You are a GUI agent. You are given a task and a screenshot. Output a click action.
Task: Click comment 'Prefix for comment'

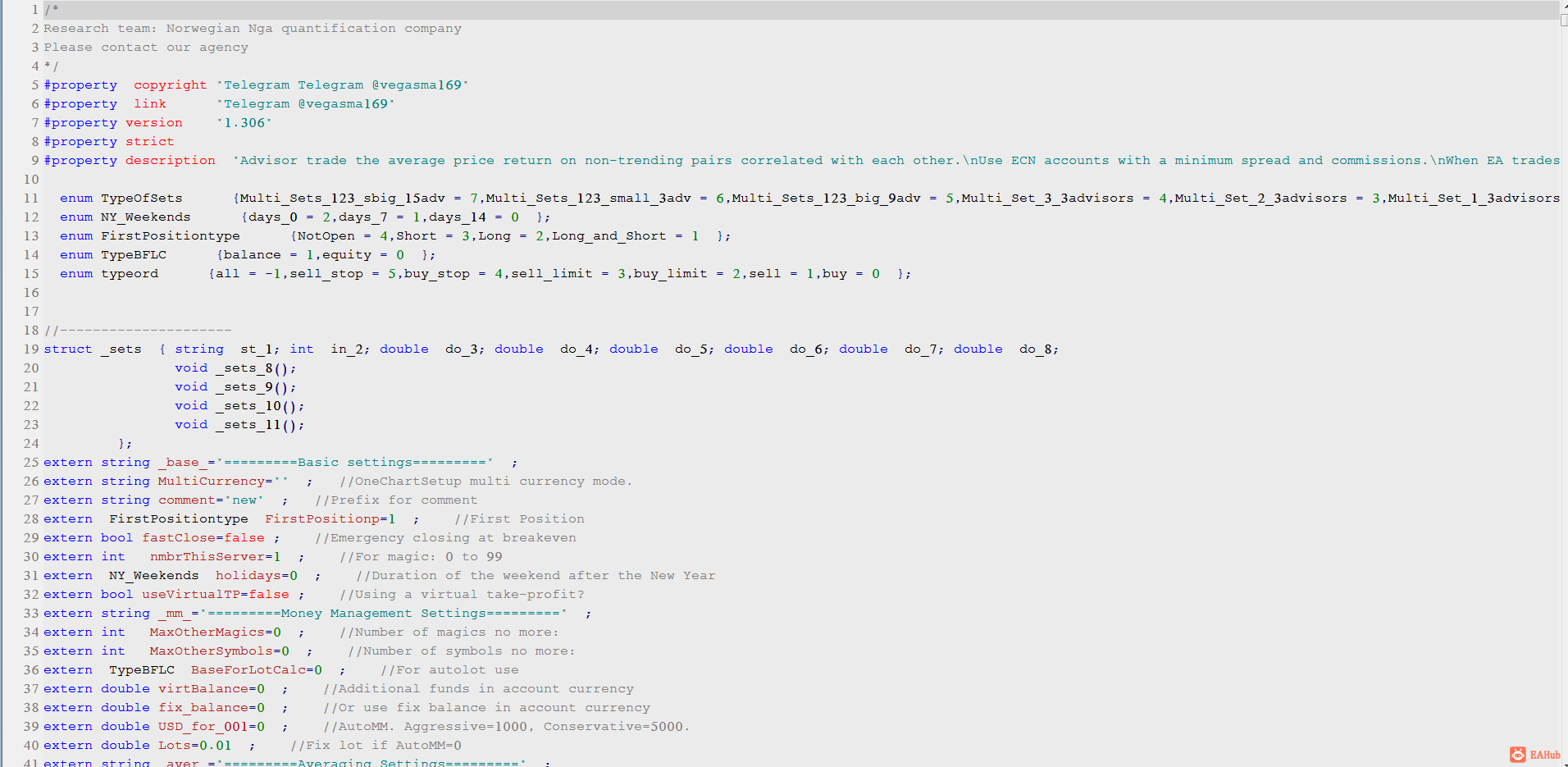pyautogui.click(x=396, y=500)
